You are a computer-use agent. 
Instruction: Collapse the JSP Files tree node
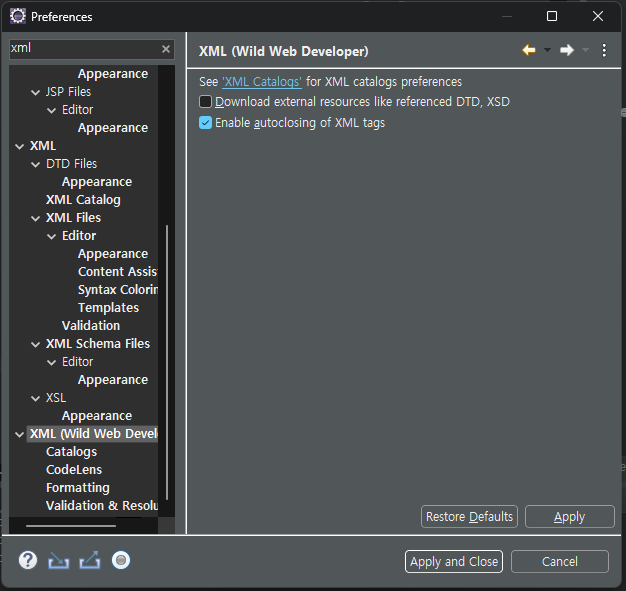tap(36, 92)
